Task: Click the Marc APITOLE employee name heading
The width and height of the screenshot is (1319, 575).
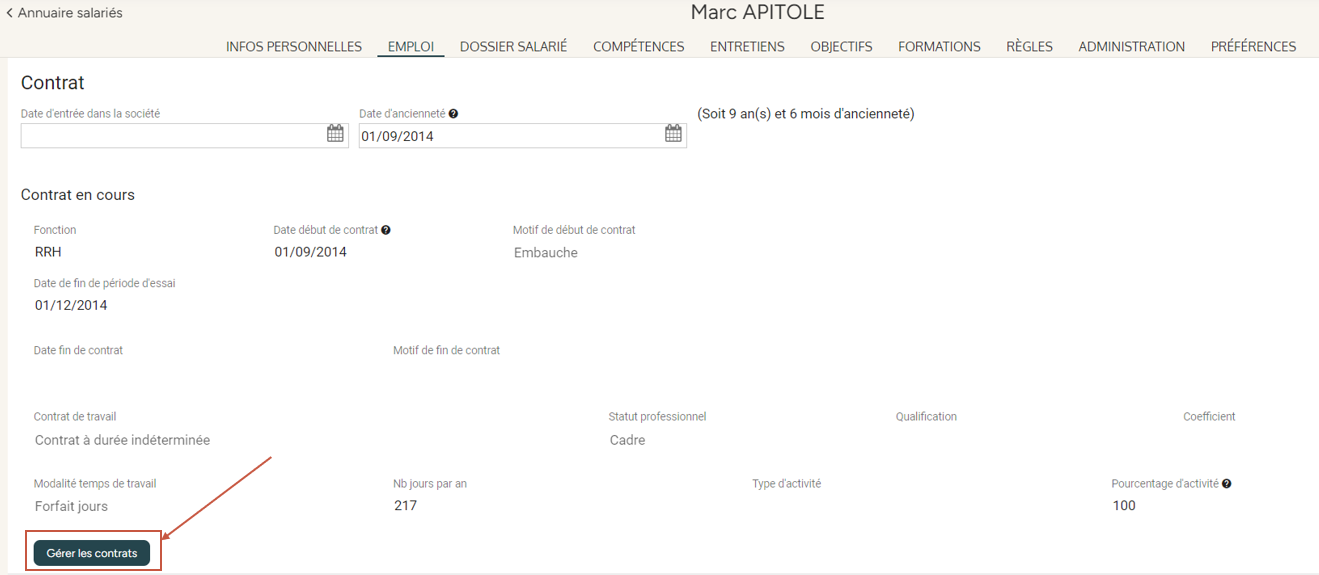Action: click(757, 13)
